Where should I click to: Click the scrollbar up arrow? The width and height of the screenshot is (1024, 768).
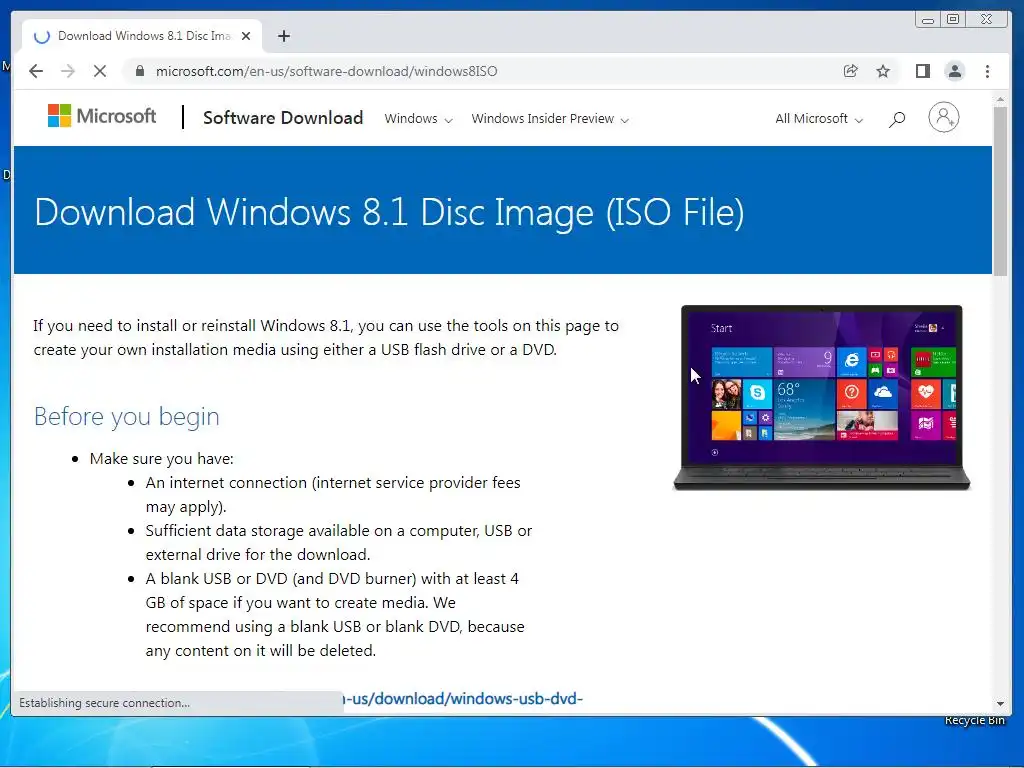pyautogui.click(x=1000, y=100)
